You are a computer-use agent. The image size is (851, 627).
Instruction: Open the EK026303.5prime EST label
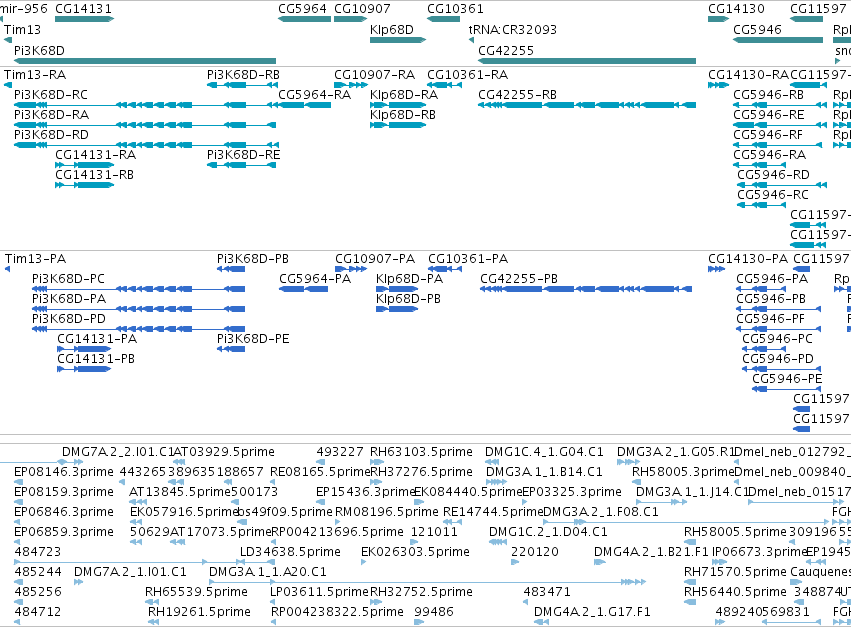point(415,552)
